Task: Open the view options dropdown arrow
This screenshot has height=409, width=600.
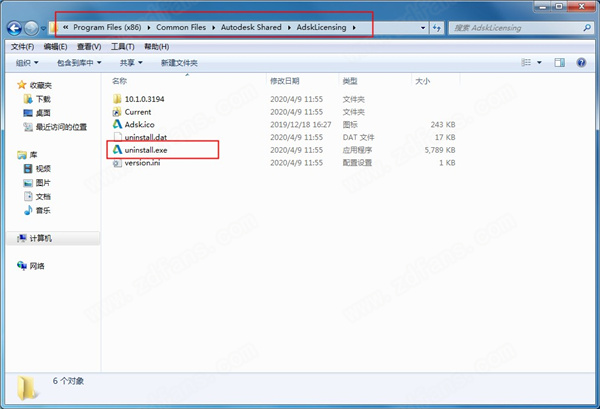Action: coord(539,62)
